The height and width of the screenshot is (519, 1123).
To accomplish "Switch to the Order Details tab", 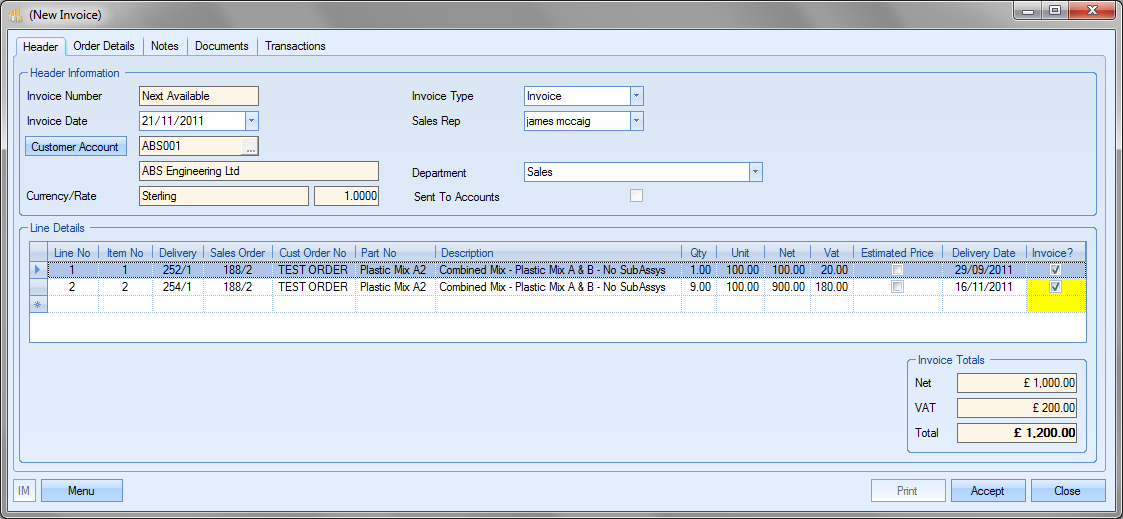I will (x=104, y=46).
